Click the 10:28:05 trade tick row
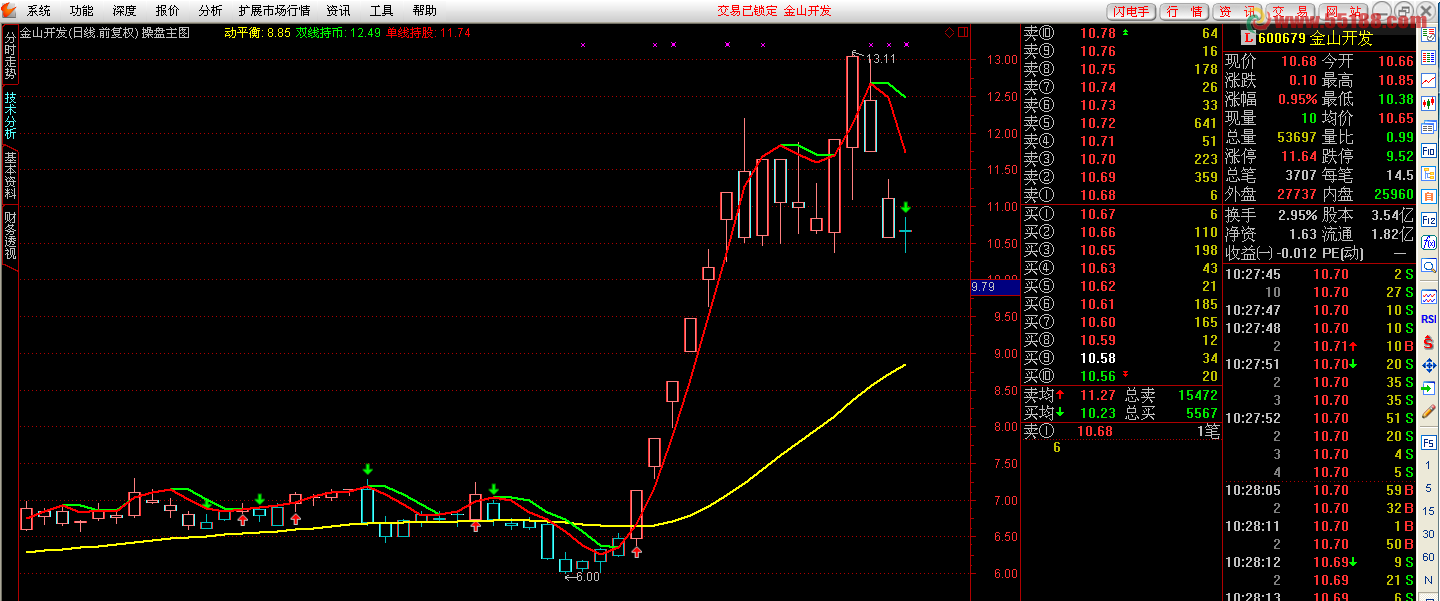1440x601 pixels. (1320, 490)
